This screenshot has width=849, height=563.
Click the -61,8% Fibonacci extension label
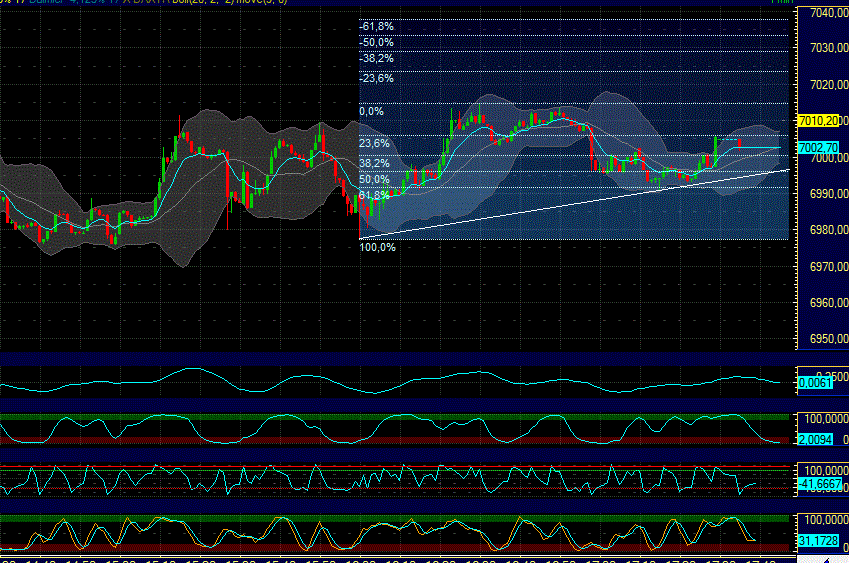click(376, 26)
